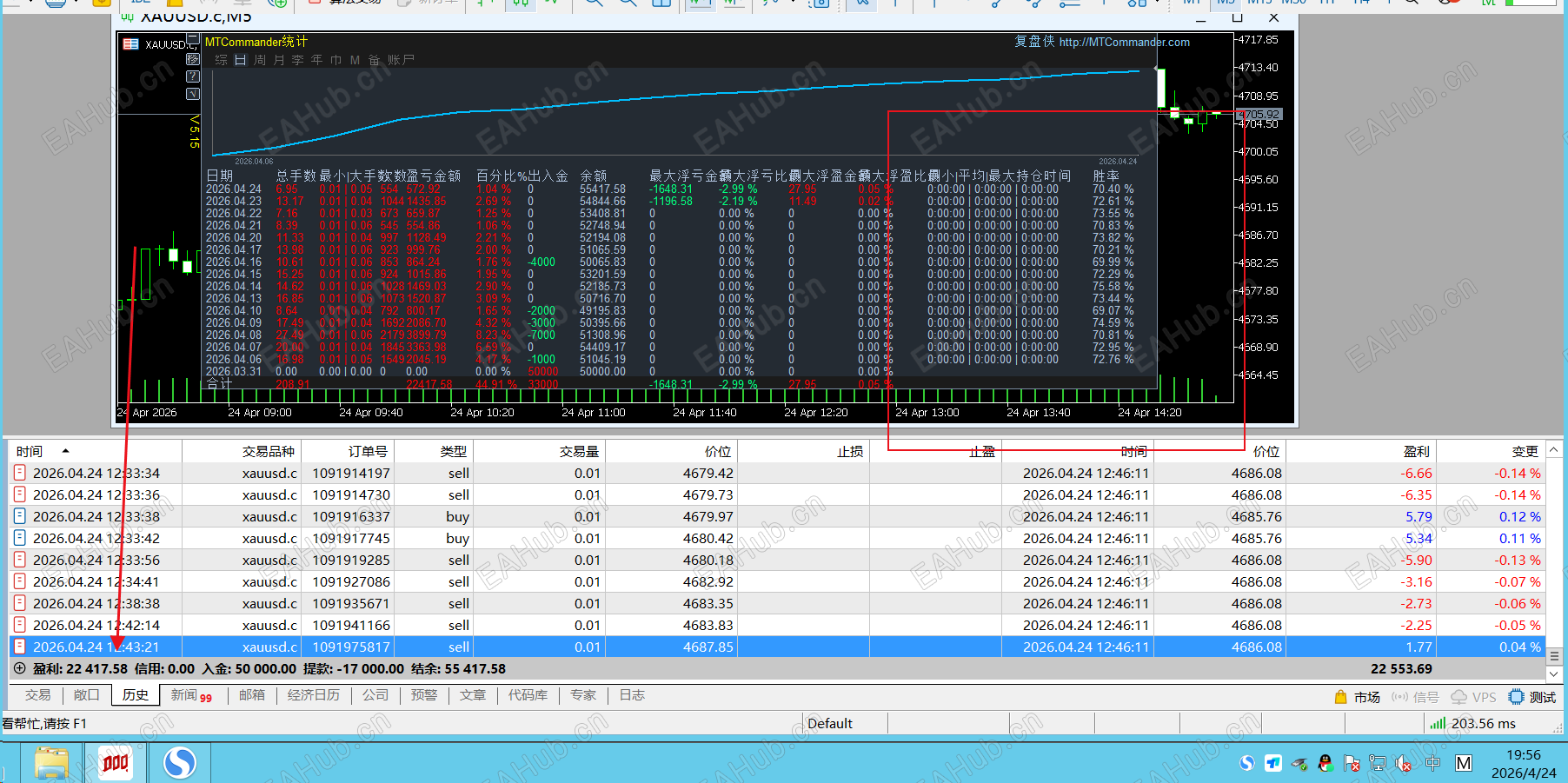This screenshot has height=783, width=1568.
Task: Click the MTCommander move-panel icon
Action: [x=193, y=59]
